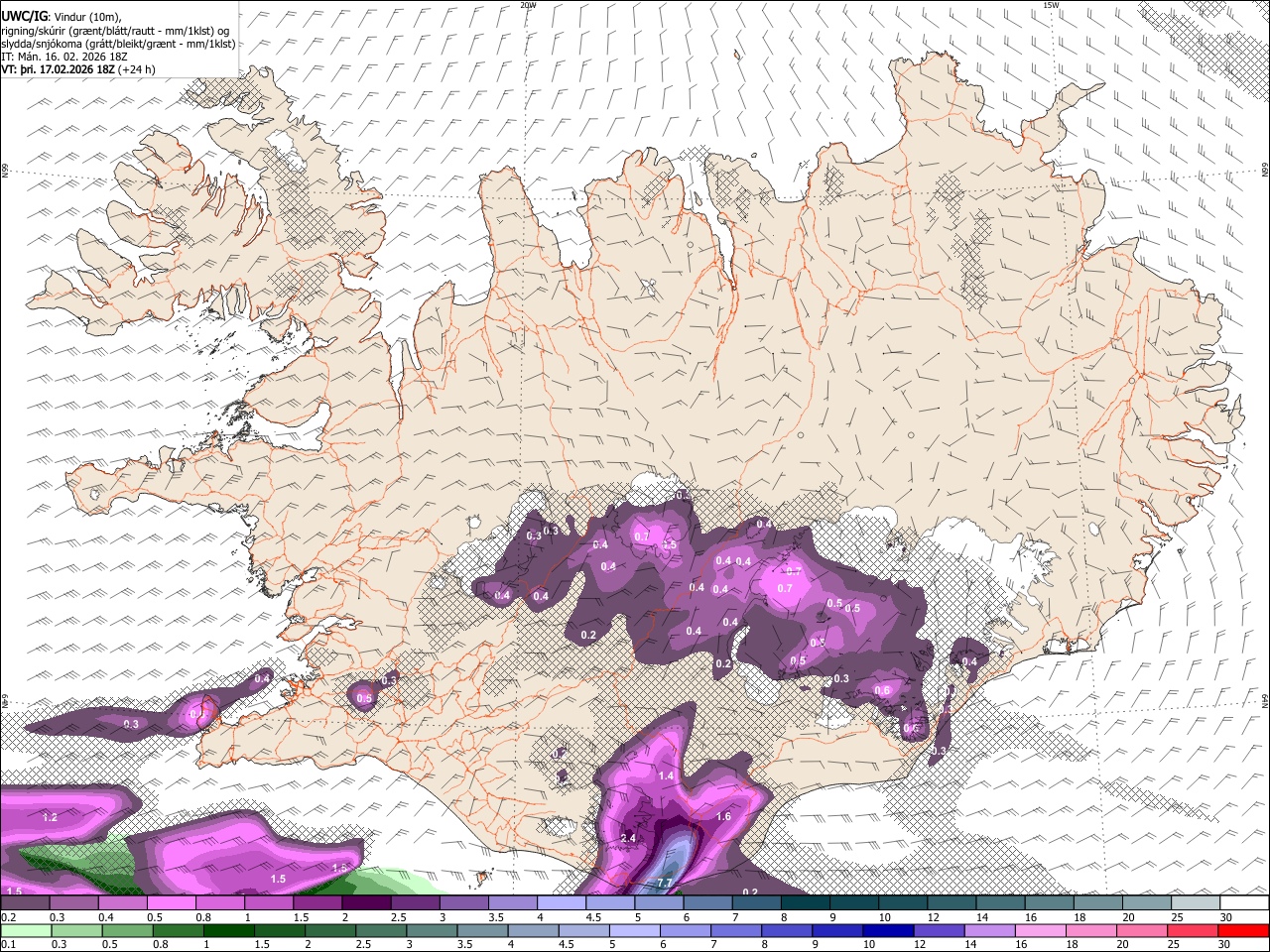Select the 2.4 precipitation label
Viewport: 1270px width, 952px height.
[x=627, y=838]
